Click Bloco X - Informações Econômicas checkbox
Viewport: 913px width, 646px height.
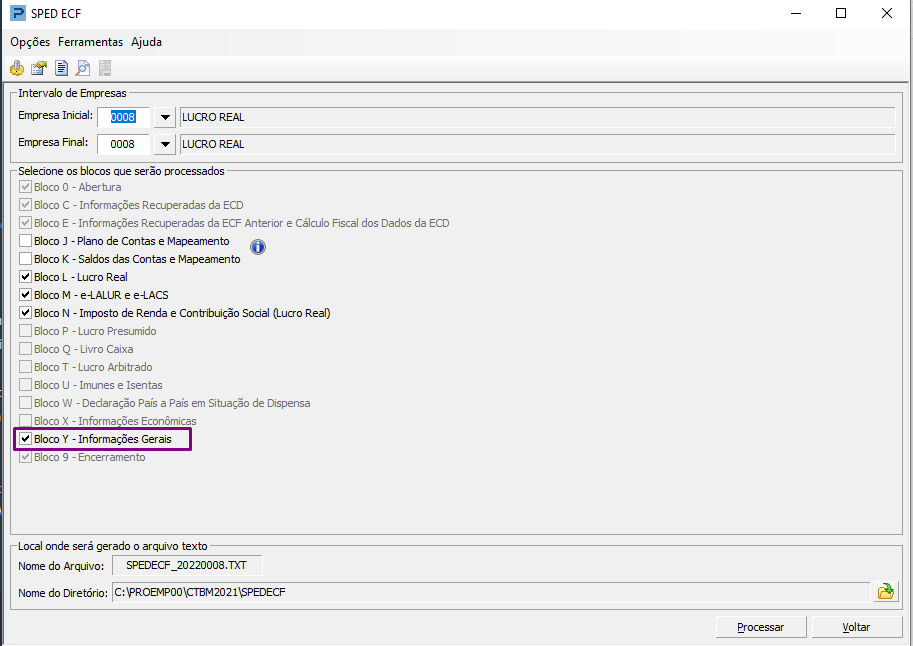26,421
